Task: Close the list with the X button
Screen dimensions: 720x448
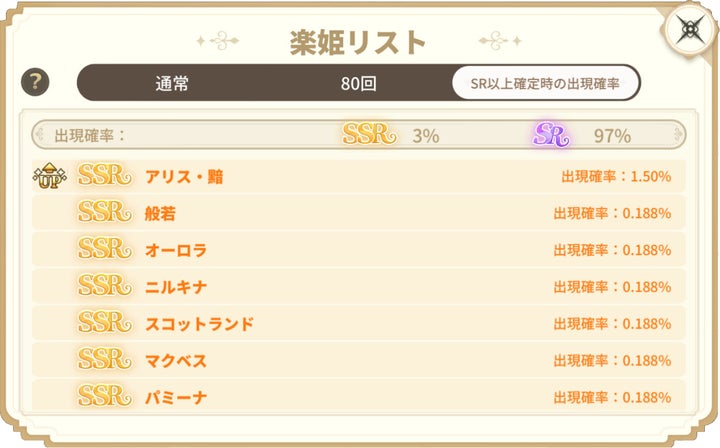Action: tap(690, 29)
